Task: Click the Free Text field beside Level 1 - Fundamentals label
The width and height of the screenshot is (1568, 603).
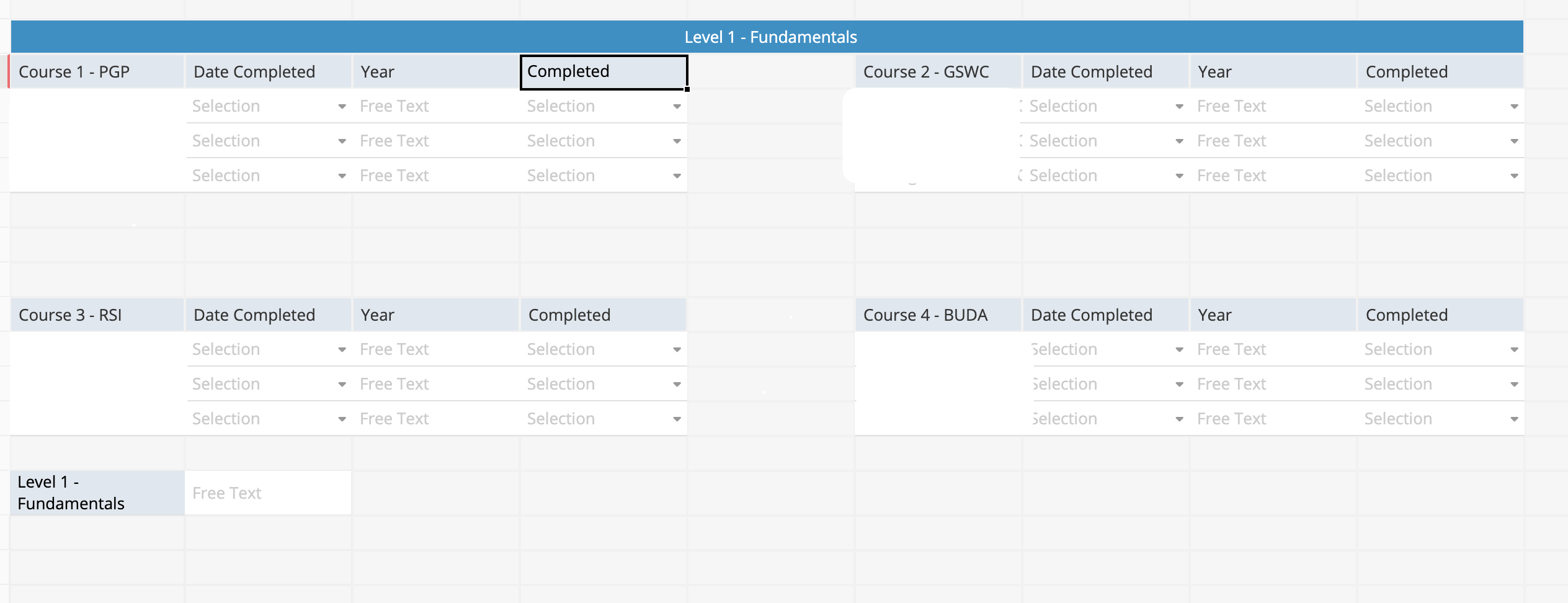Action: point(268,493)
